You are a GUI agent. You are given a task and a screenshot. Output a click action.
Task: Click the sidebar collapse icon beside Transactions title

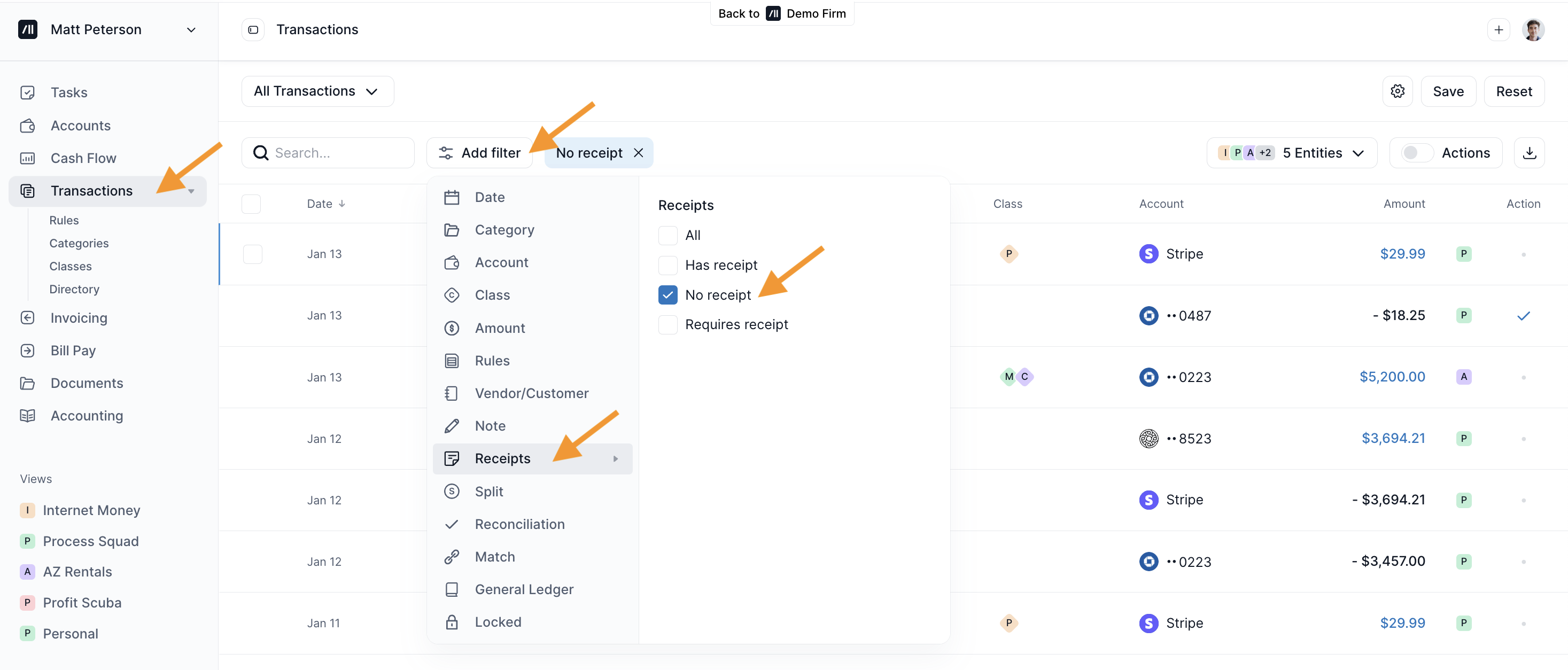253,29
